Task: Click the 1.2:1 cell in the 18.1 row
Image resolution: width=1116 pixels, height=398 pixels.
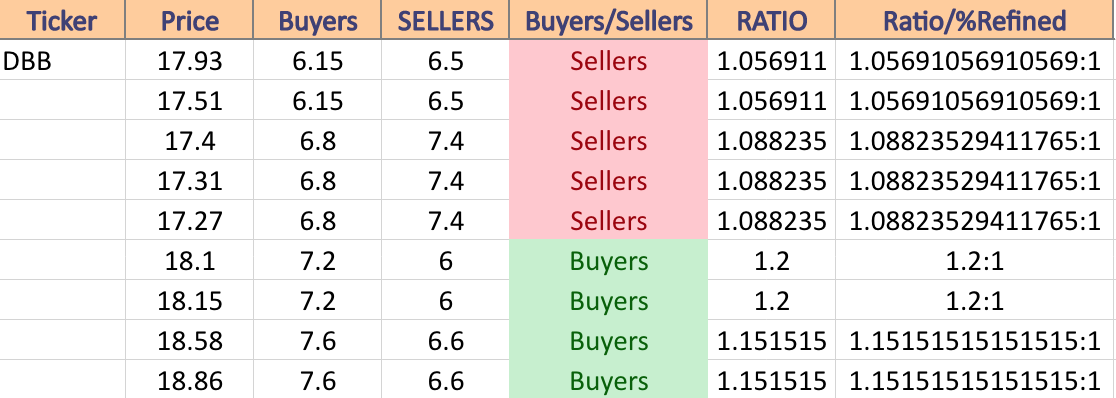Action: 975,261
